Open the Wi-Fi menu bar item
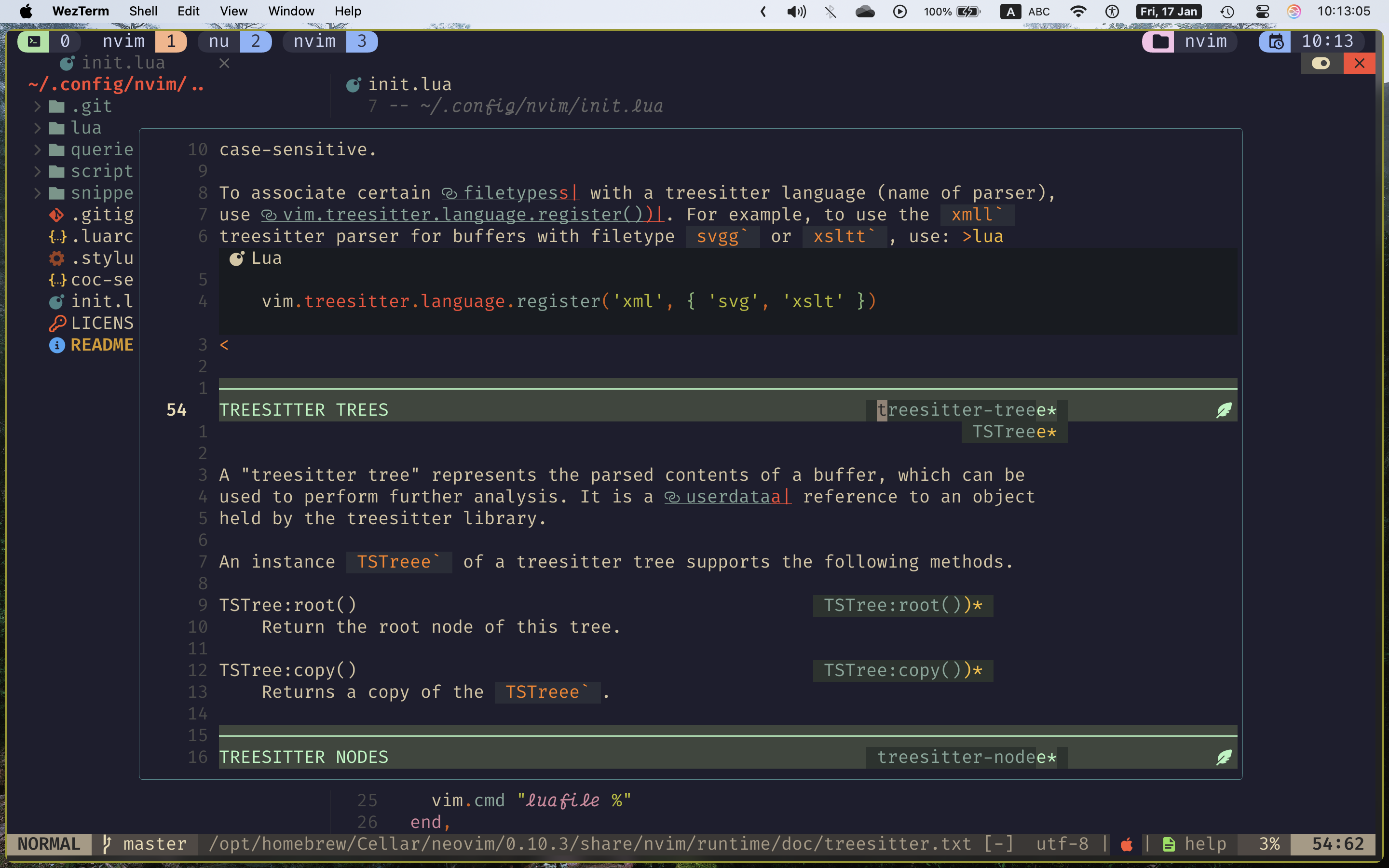Image resolution: width=1389 pixels, height=868 pixels. [1078, 12]
